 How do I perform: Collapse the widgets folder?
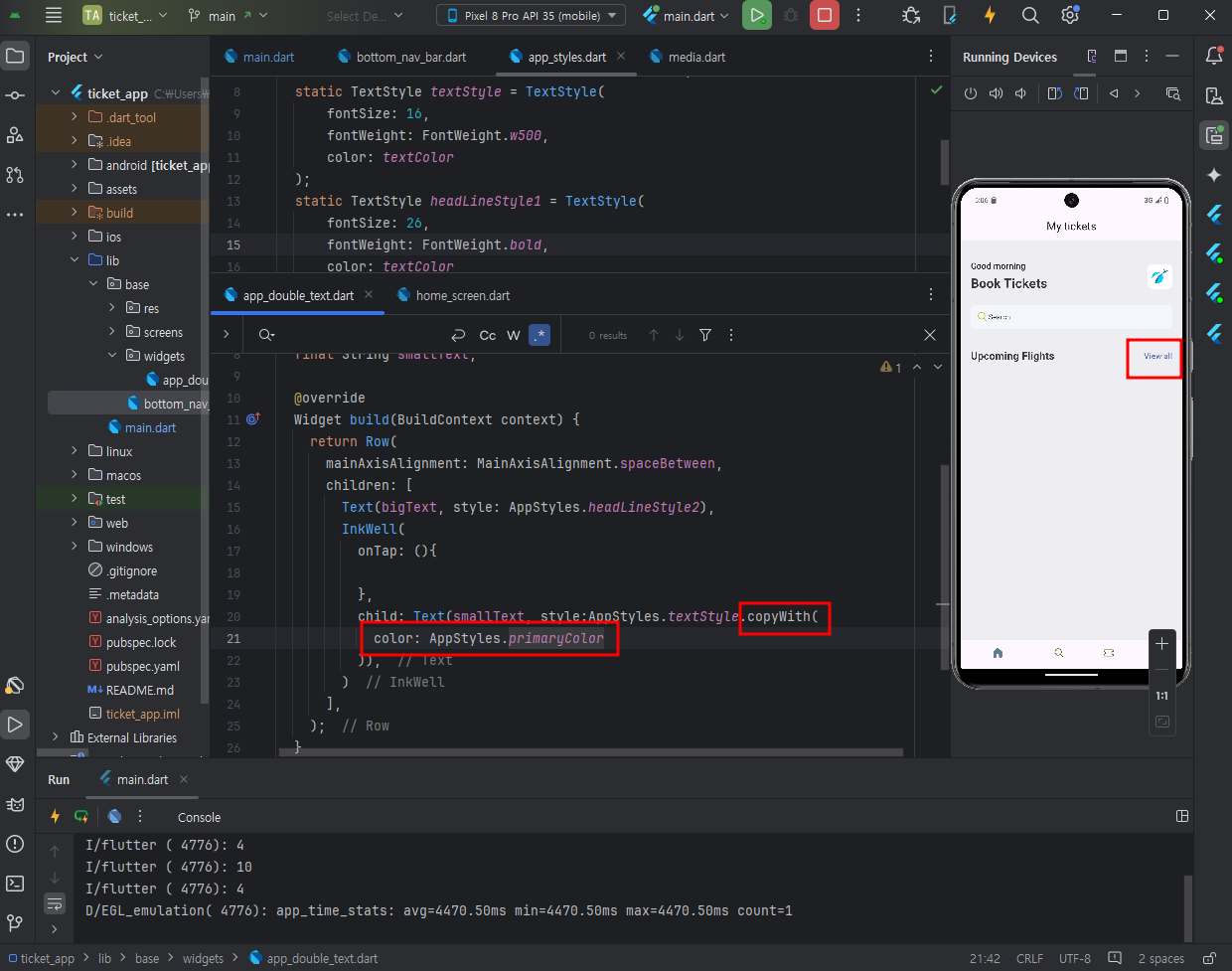[x=112, y=356]
